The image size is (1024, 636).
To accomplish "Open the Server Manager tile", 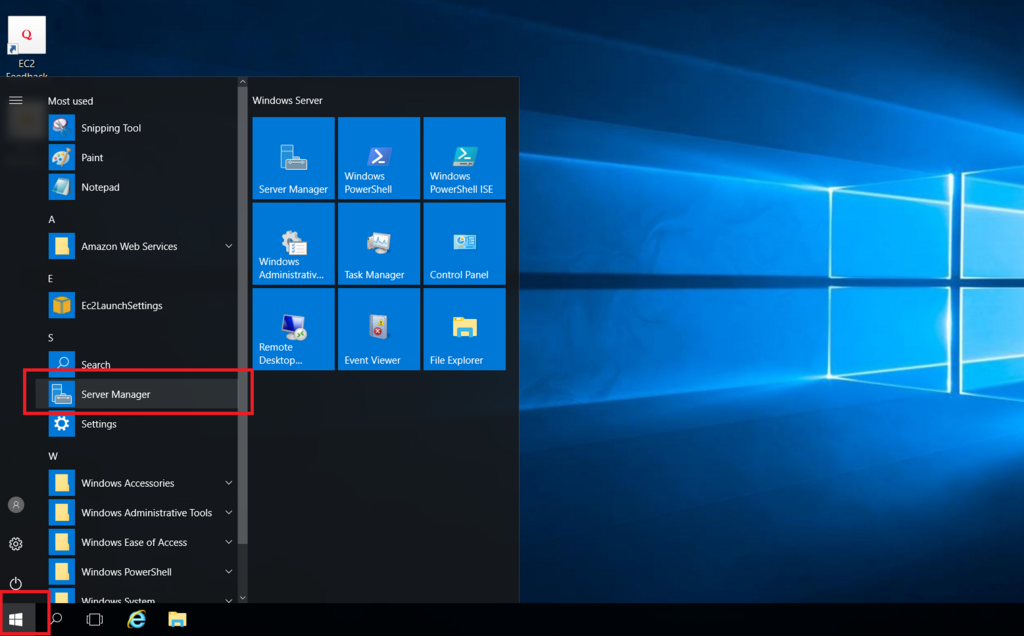I will pos(293,158).
